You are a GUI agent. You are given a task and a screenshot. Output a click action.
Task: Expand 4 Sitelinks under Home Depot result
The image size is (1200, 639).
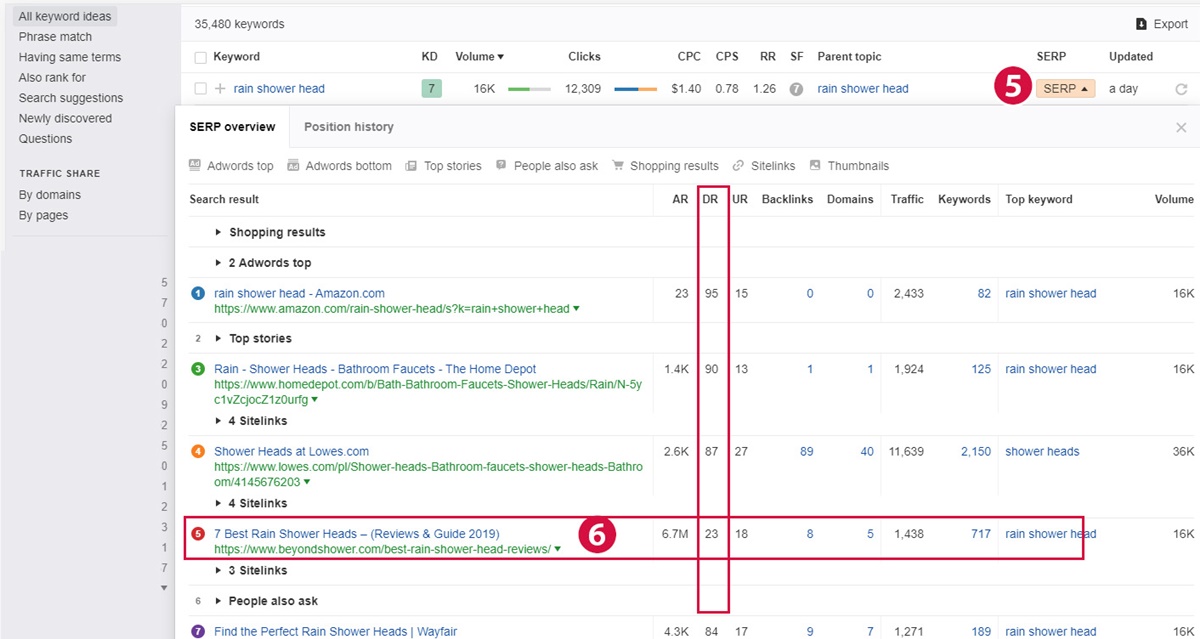(x=219, y=421)
